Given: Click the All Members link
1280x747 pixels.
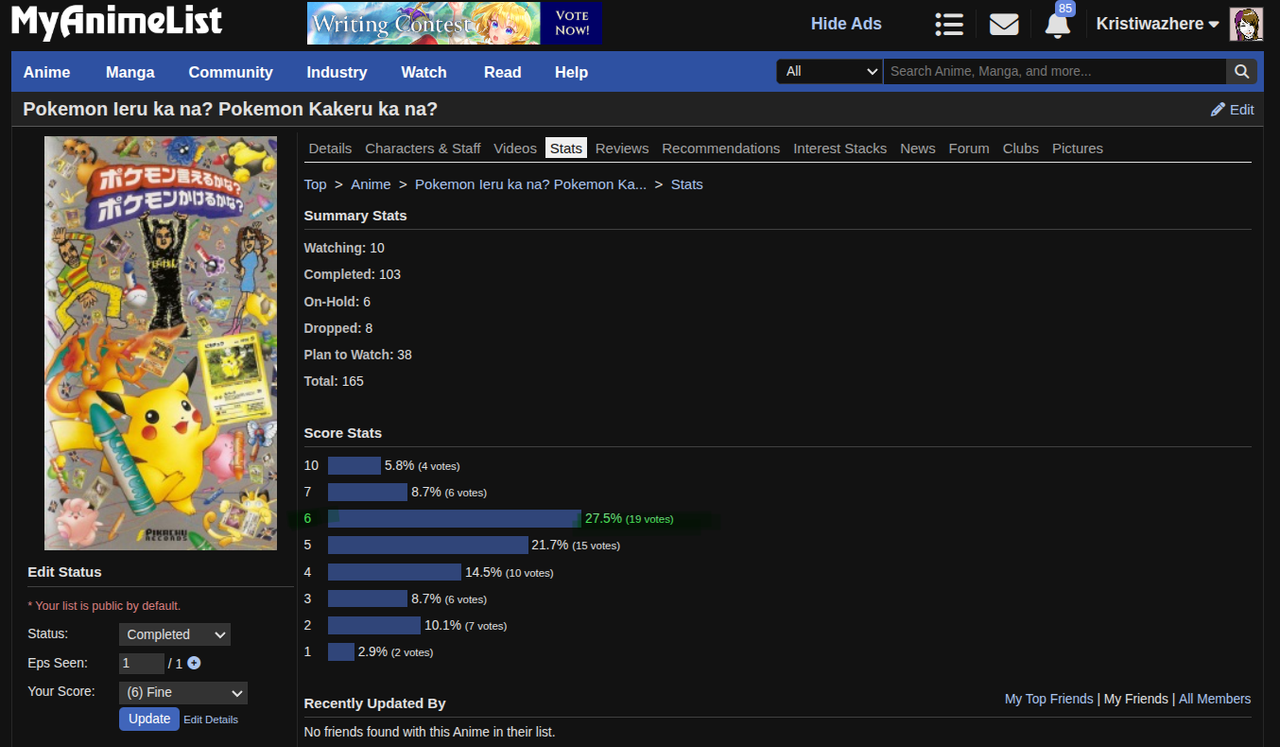Looking at the screenshot, I should 1215,699.
